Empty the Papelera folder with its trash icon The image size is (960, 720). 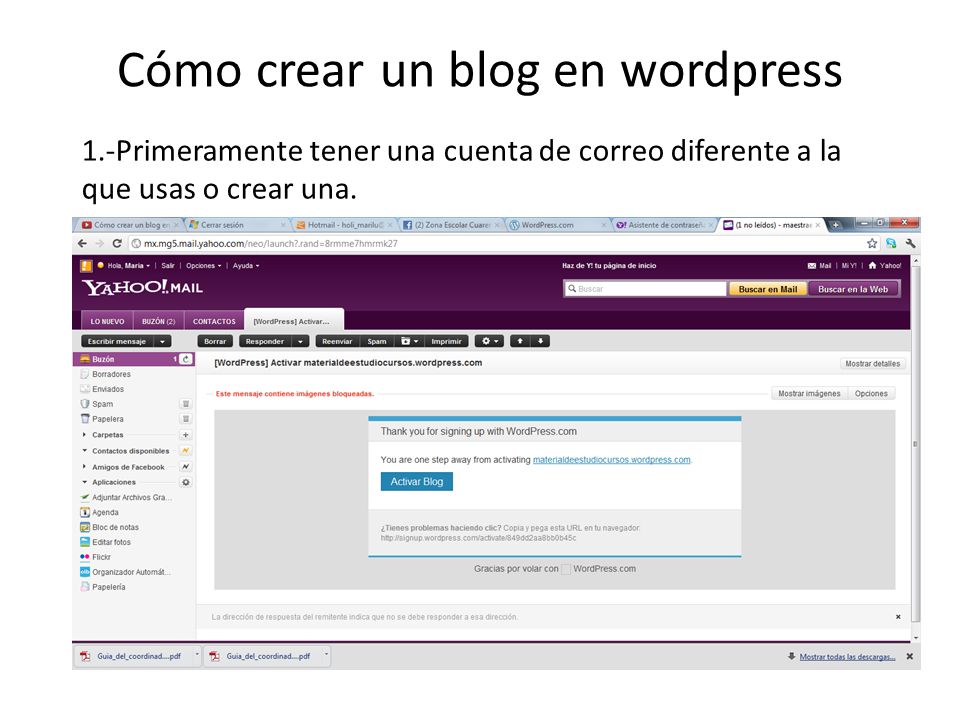coord(186,419)
